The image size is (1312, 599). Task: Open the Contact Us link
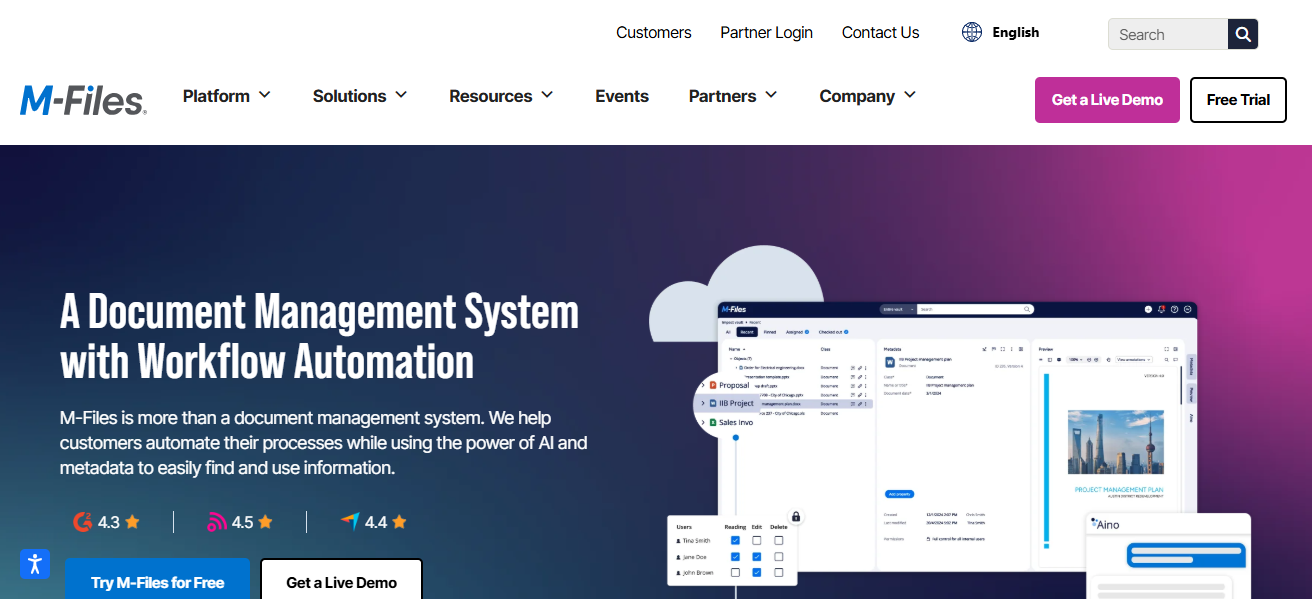(881, 33)
